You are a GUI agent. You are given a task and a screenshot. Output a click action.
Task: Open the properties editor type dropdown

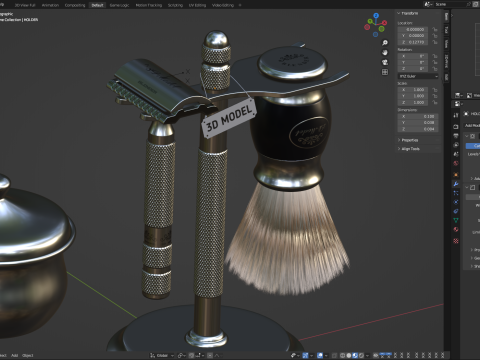click(458, 104)
